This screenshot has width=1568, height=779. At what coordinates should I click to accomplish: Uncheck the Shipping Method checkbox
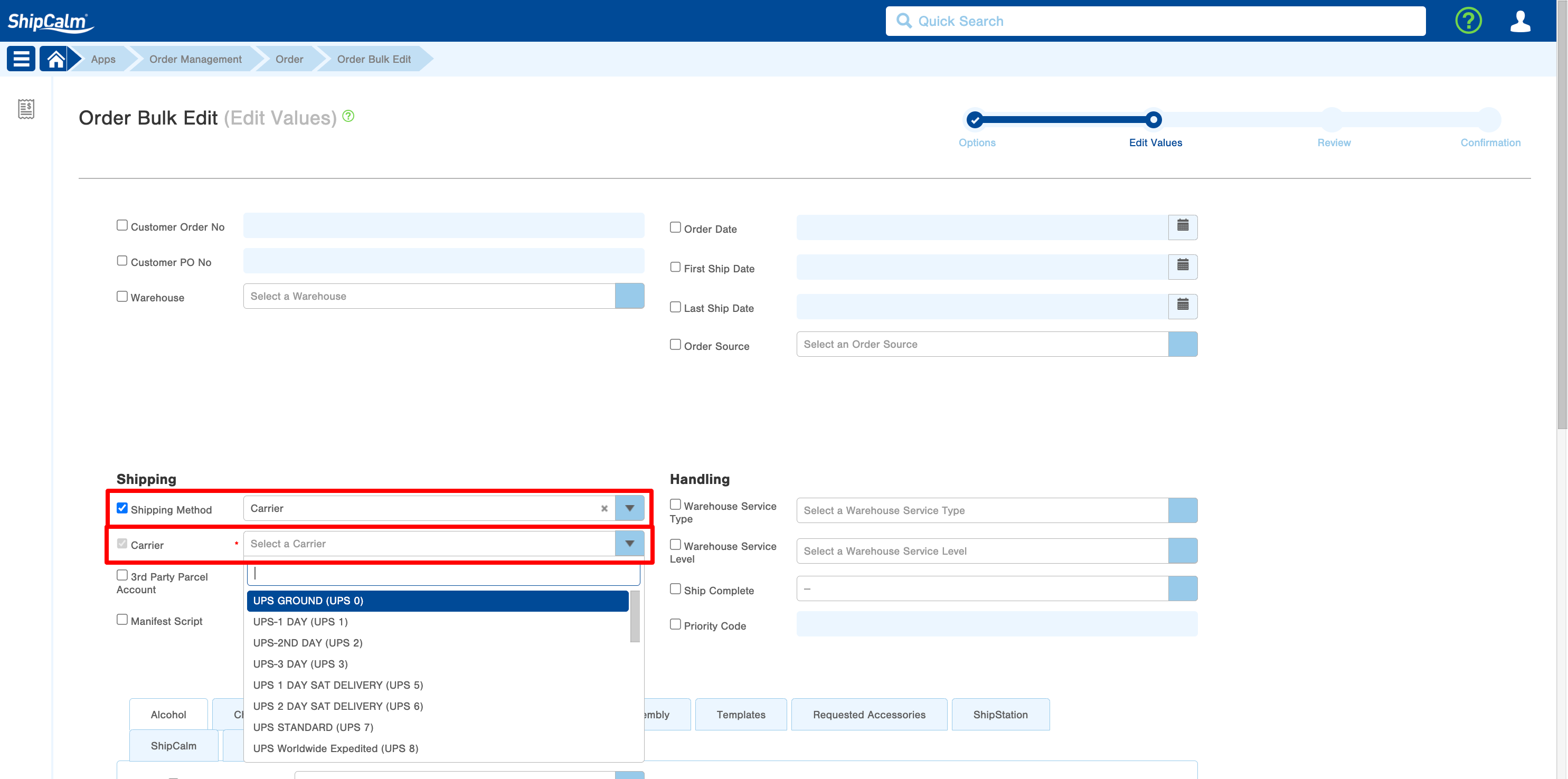122,508
